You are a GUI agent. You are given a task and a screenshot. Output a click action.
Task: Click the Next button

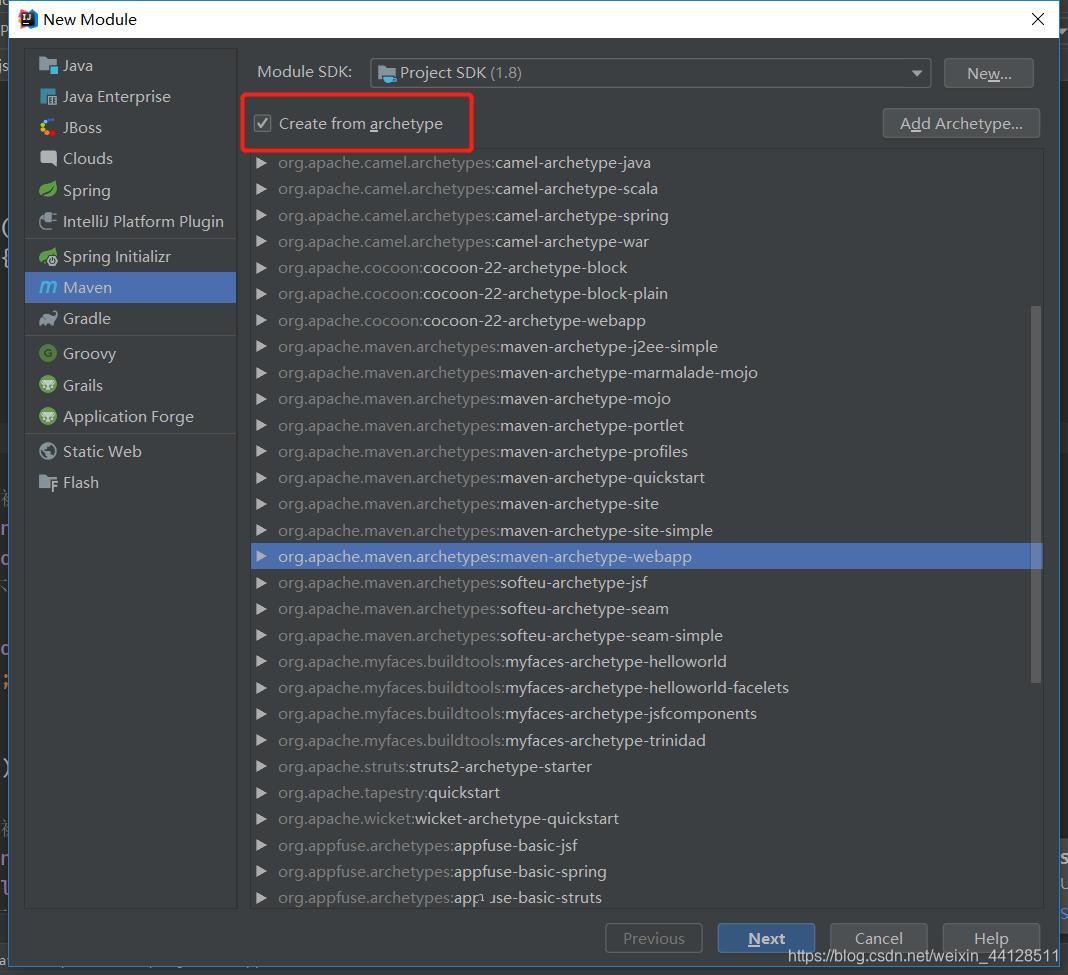pos(766,938)
